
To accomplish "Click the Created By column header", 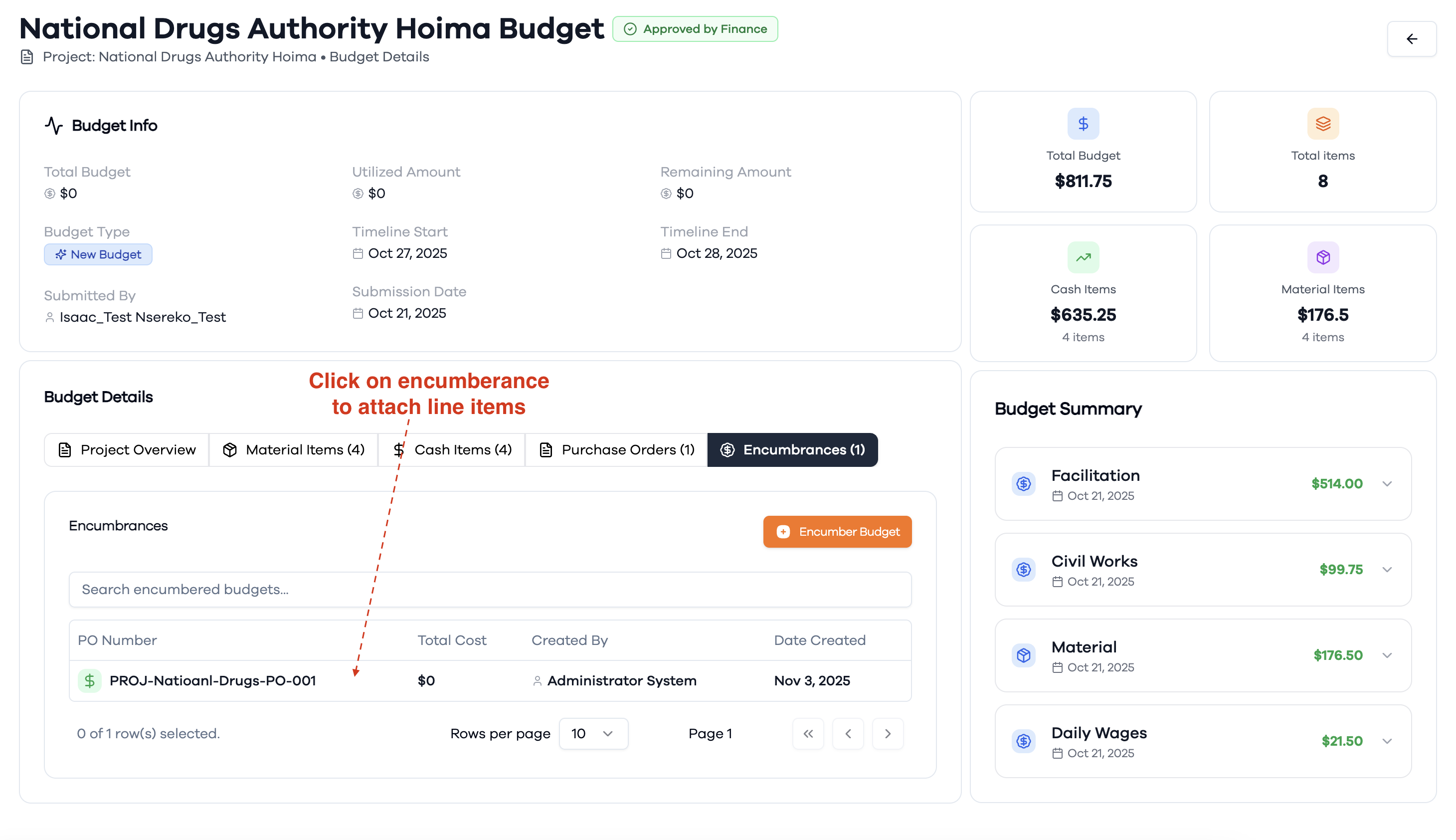I will tap(569, 640).
